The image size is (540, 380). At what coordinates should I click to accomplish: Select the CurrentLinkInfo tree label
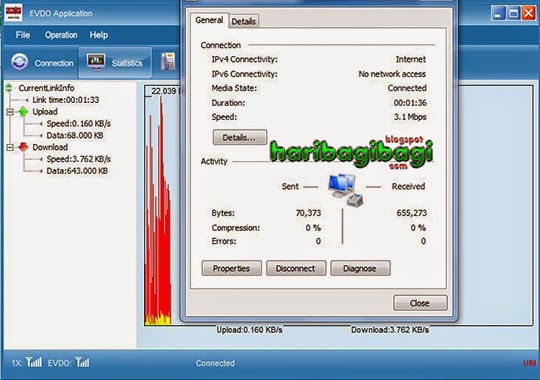click(46, 88)
